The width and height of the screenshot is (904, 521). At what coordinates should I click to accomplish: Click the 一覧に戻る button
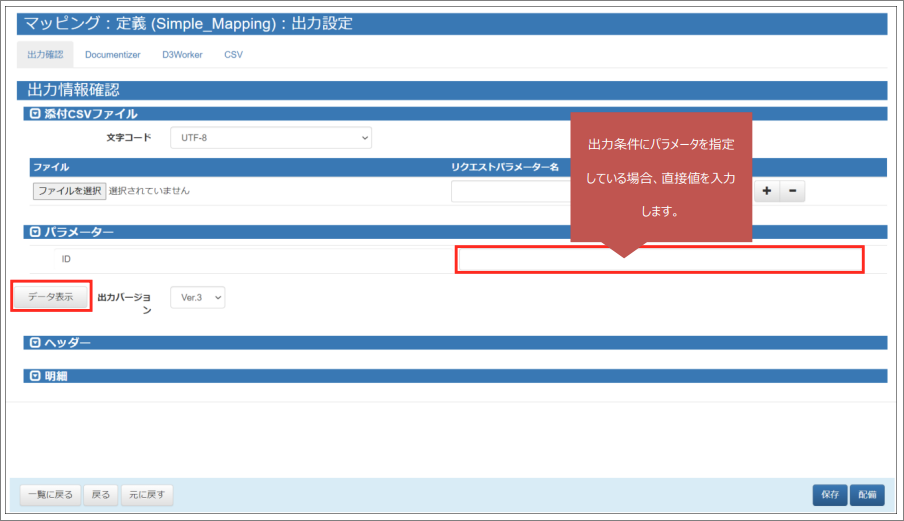click(x=48, y=494)
